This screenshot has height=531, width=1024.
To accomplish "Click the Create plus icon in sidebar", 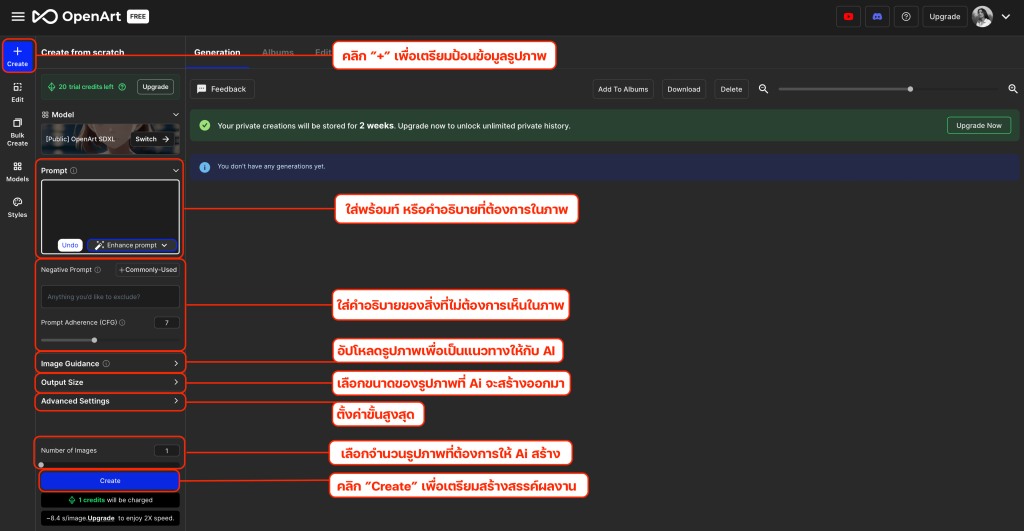I will 17,51.
